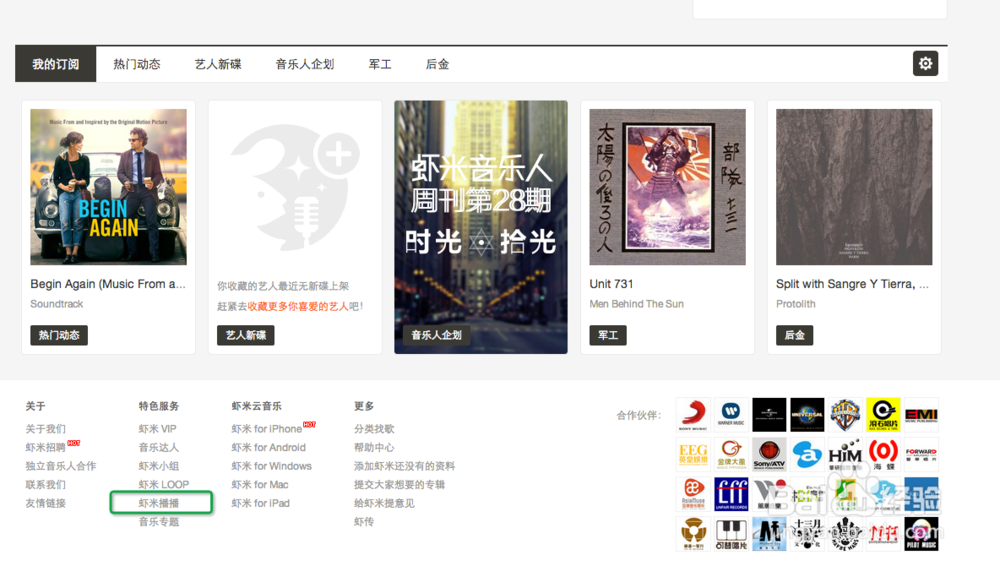Open the 十三月 partner logo
The image size is (1000, 566).
point(807,533)
